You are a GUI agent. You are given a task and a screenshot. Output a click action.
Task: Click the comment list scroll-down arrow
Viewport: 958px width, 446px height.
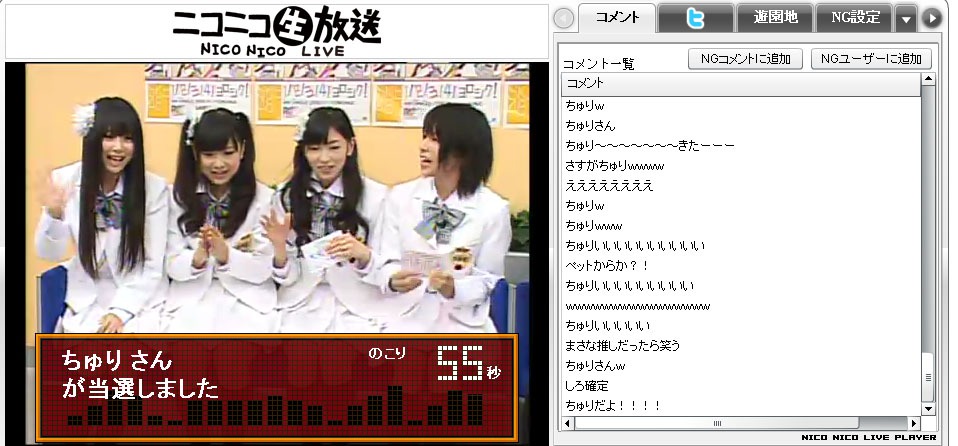(927, 407)
